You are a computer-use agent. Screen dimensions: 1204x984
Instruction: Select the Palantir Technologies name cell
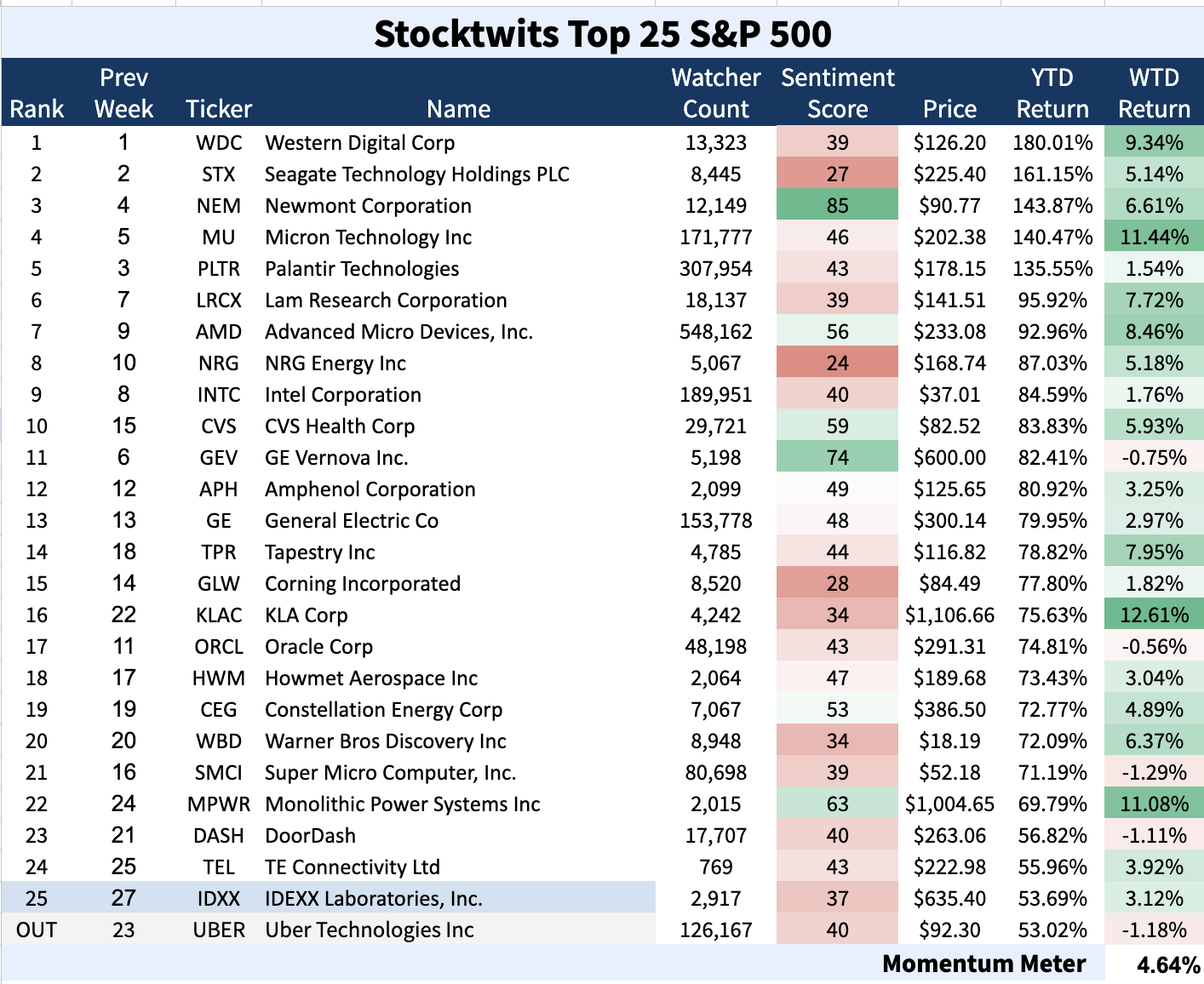362,269
